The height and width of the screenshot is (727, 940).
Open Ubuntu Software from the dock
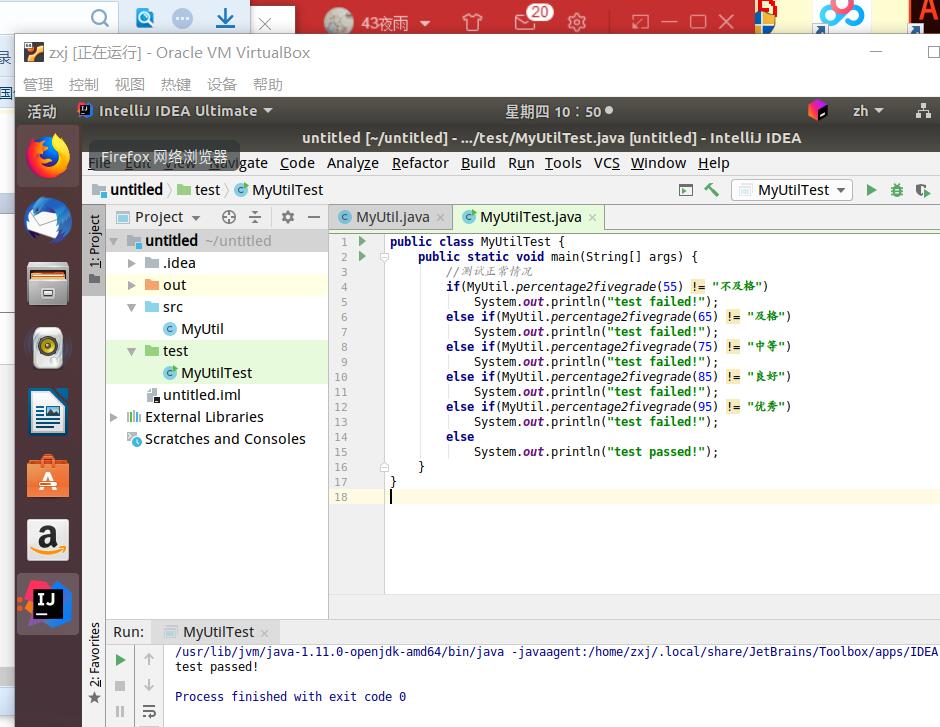click(48, 477)
